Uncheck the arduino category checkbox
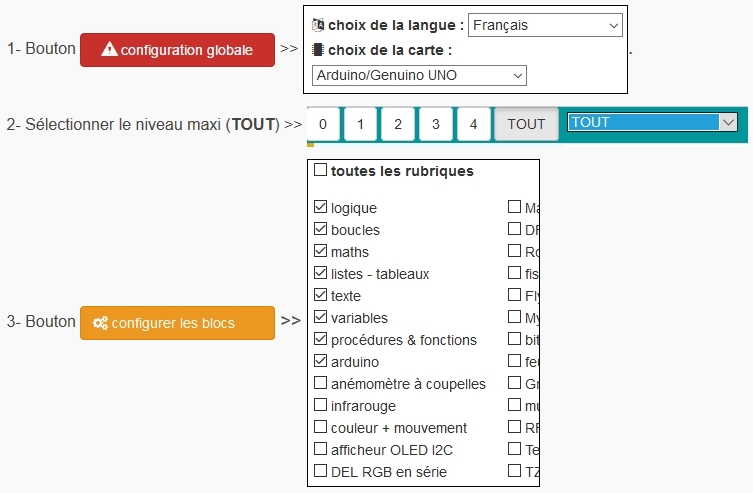753x493 pixels. click(320, 361)
